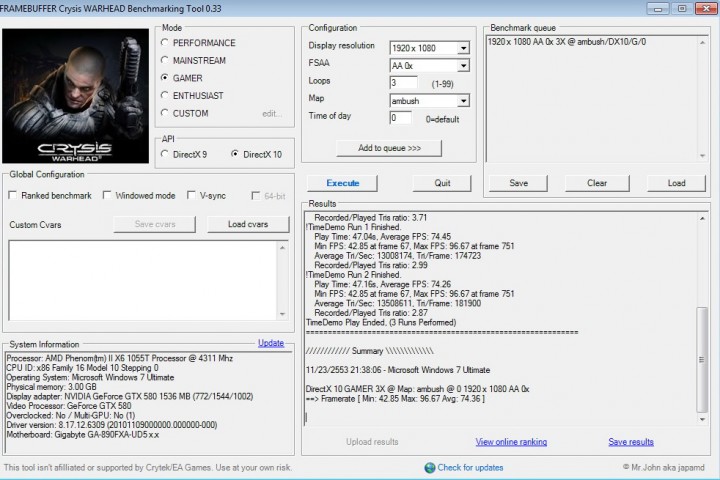The image size is (720, 480).
Task: Save the benchmark queue
Action: click(518, 183)
